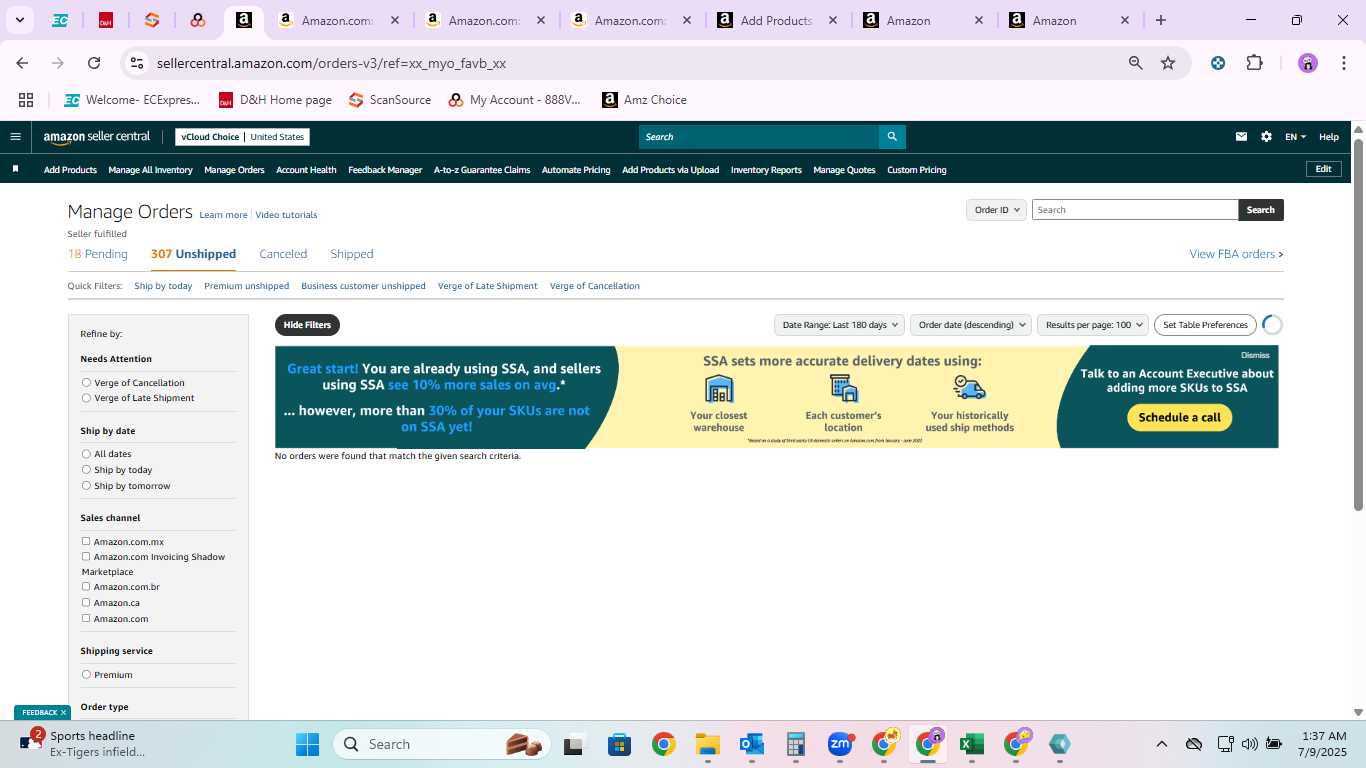The width and height of the screenshot is (1366, 768).
Task: Select All dates radio option
Action: (x=86, y=454)
